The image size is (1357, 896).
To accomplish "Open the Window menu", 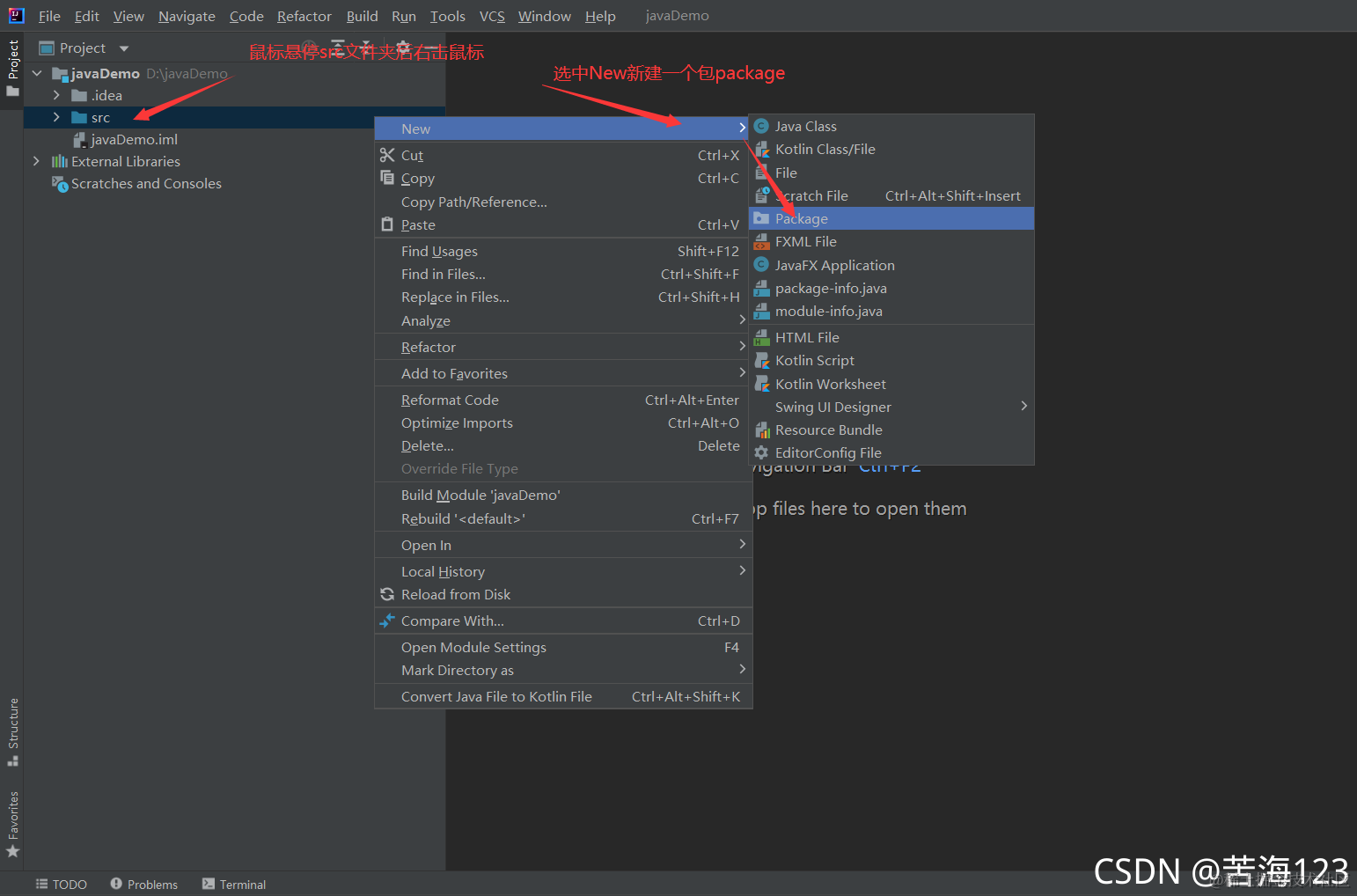I will (545, 16).
